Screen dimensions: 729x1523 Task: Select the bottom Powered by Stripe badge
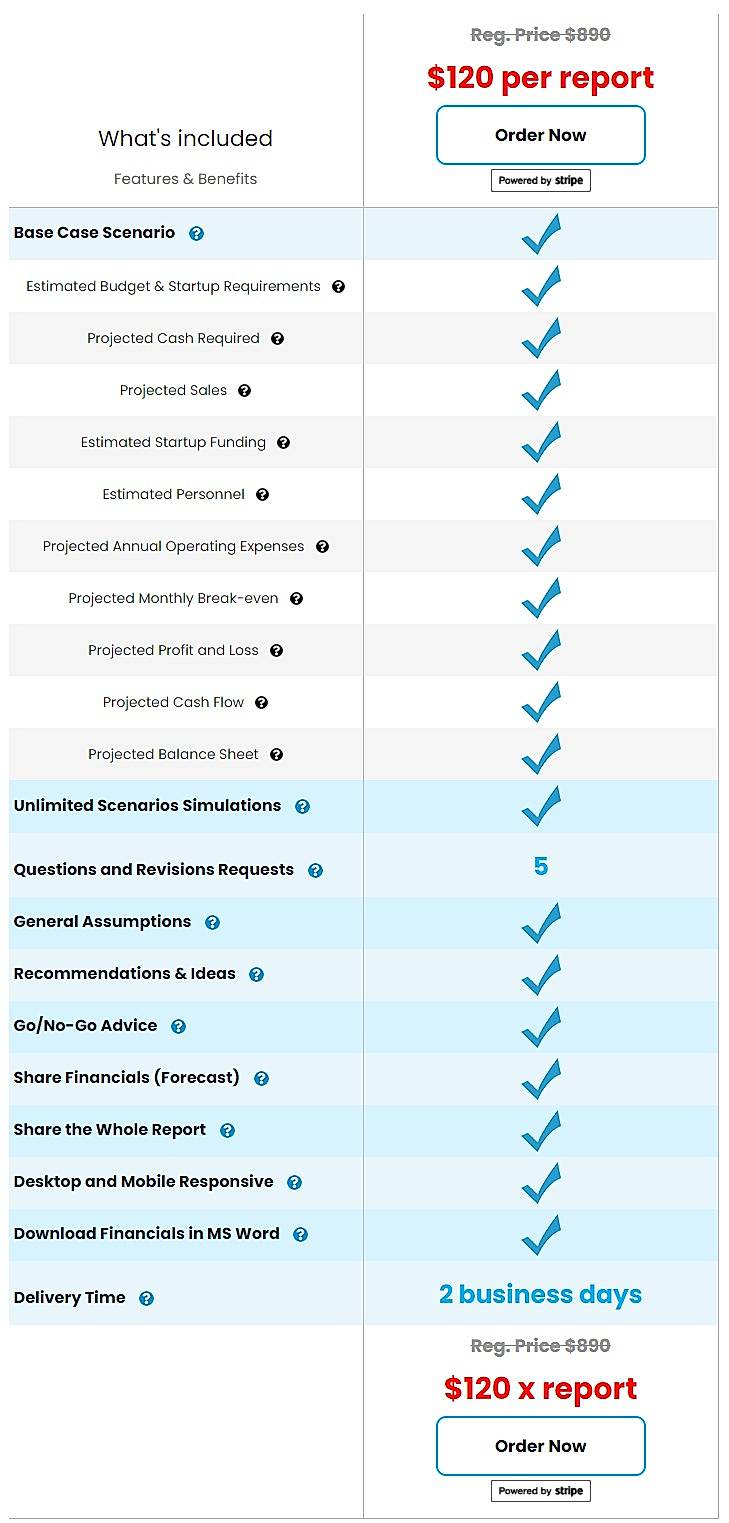click(540, 1490)
